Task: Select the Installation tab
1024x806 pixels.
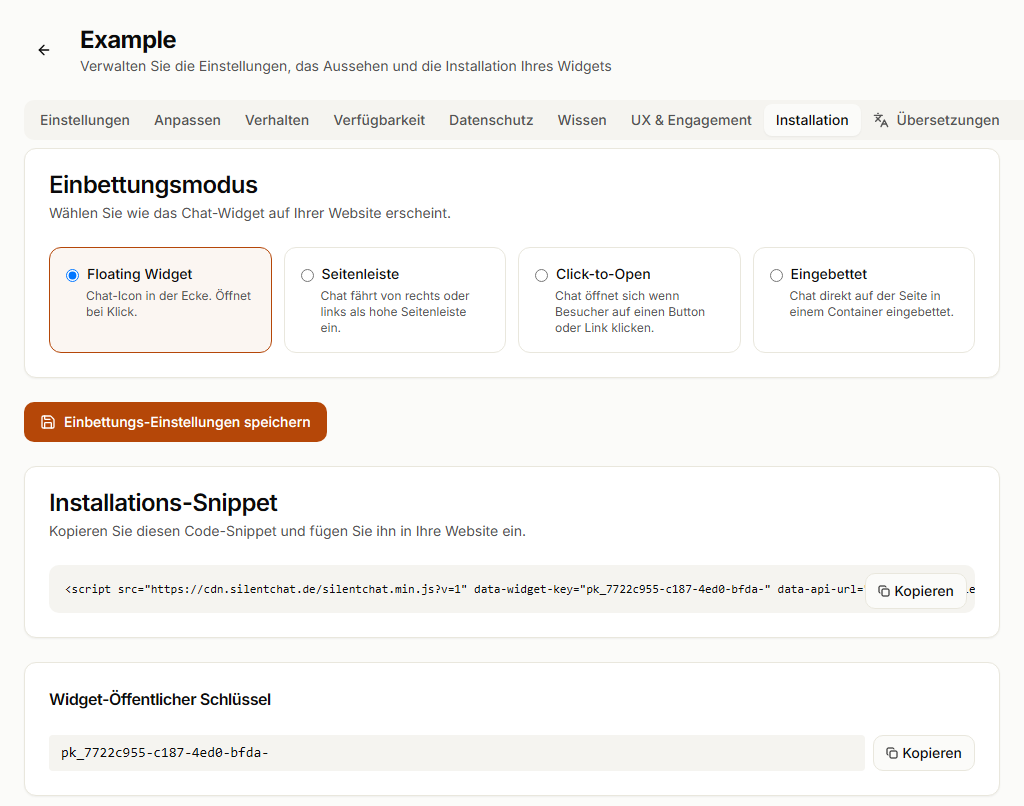Action: (812, 120)
